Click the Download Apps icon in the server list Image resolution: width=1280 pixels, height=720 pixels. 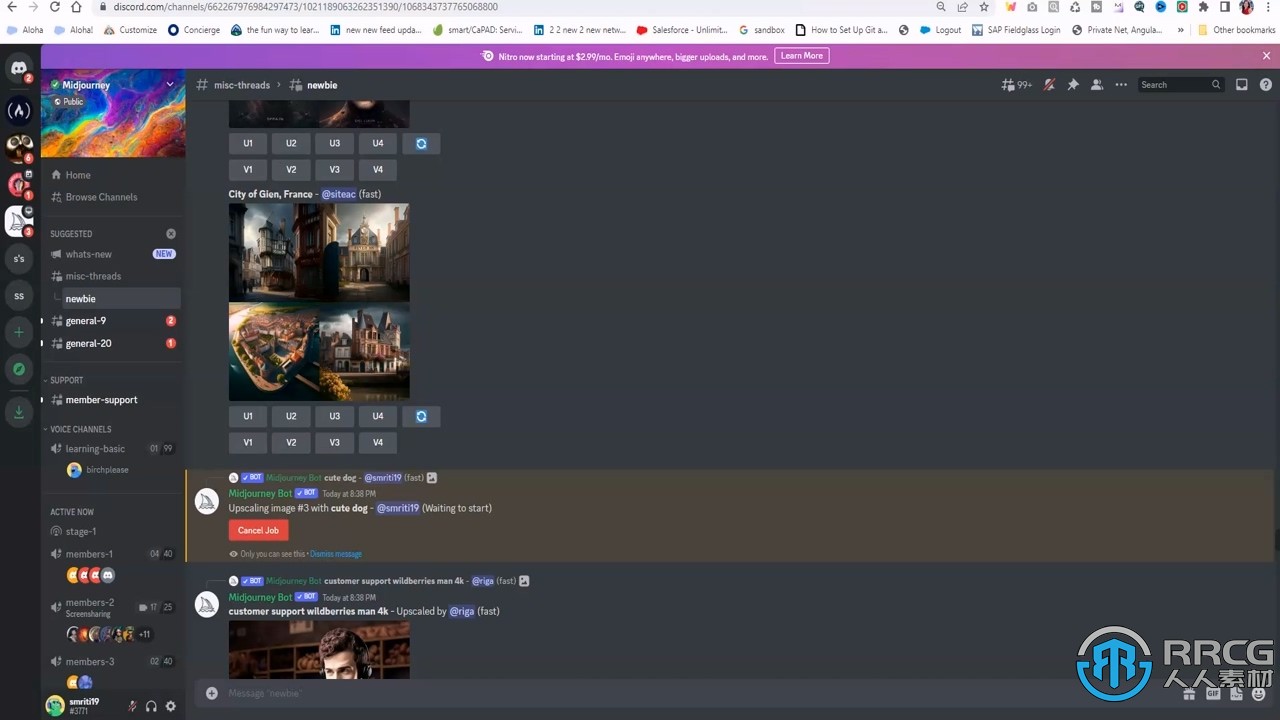tap(19, 412)
